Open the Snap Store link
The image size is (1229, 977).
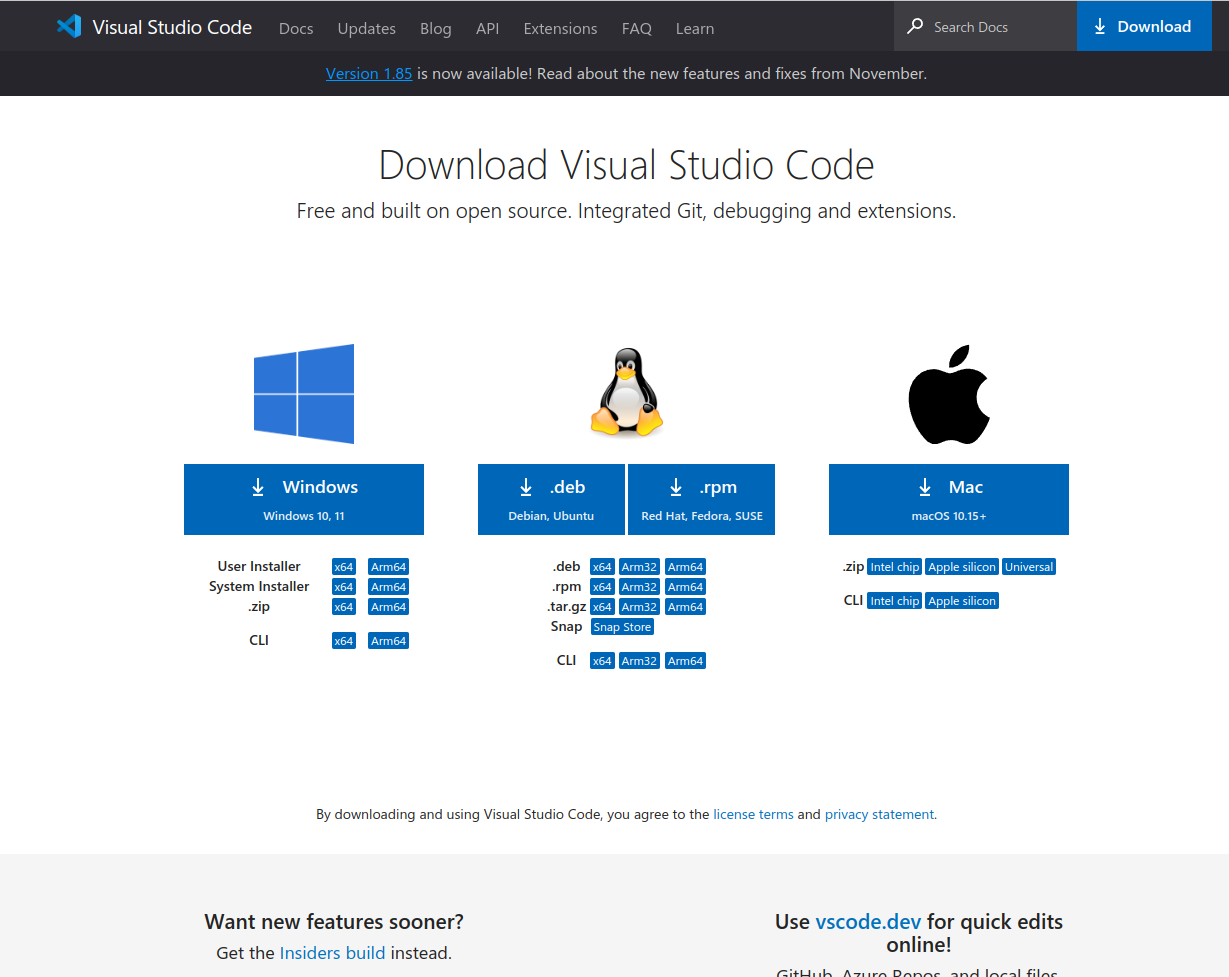click(622, 627)
